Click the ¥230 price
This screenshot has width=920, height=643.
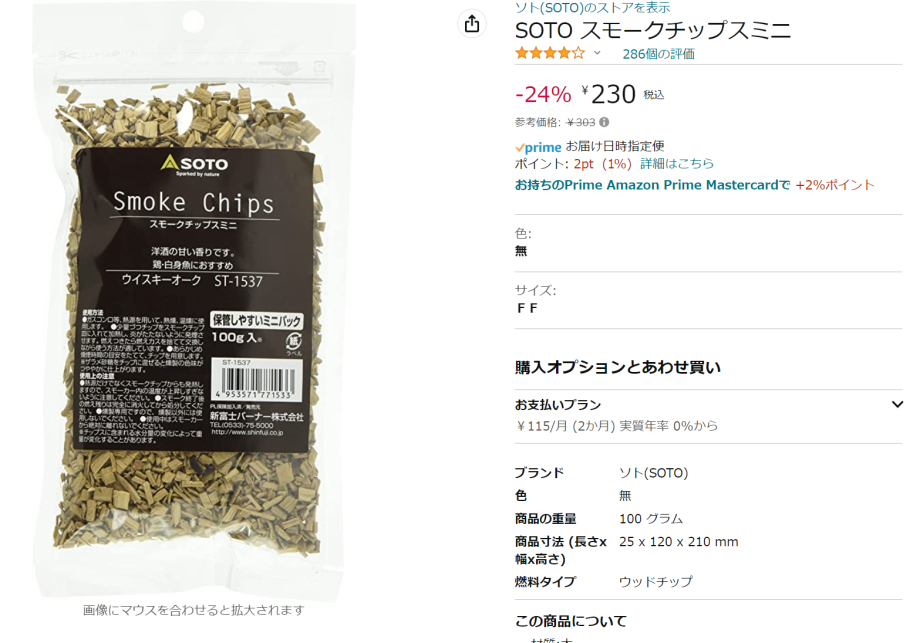click(609, 94)
